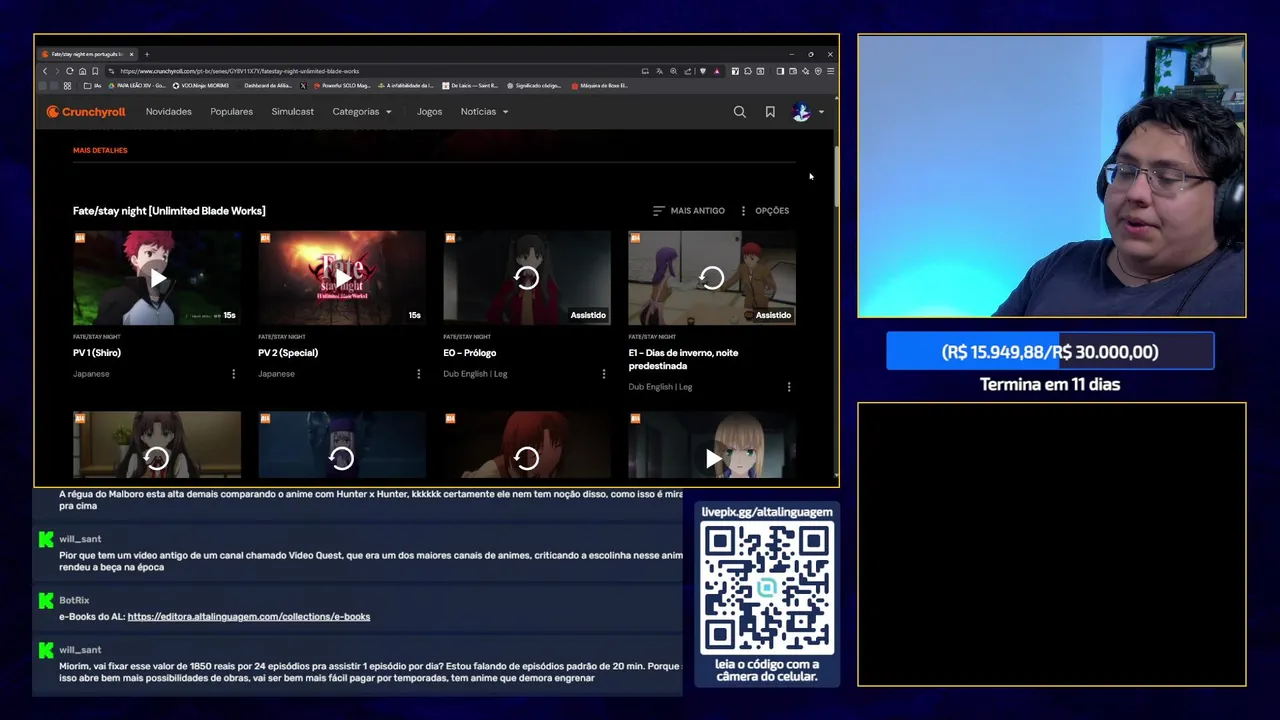The image size is (1280, 720).
Task: Open the browser hamburger menu
Action: coord(831,71)
